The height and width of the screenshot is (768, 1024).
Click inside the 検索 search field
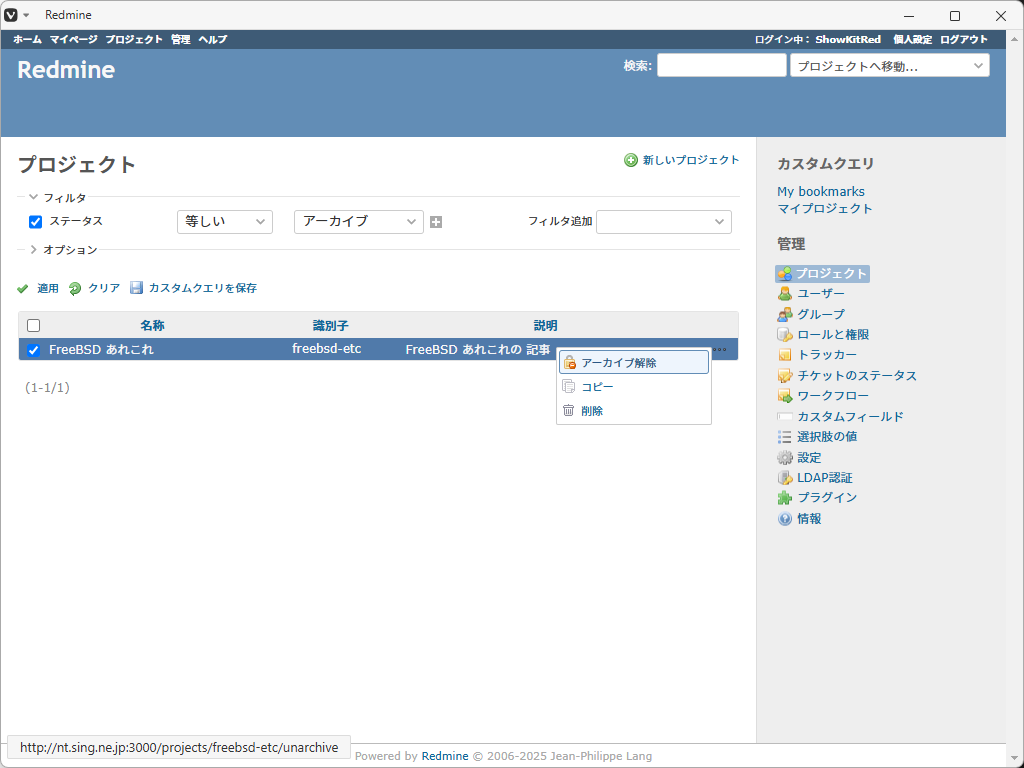coord(722,65)
